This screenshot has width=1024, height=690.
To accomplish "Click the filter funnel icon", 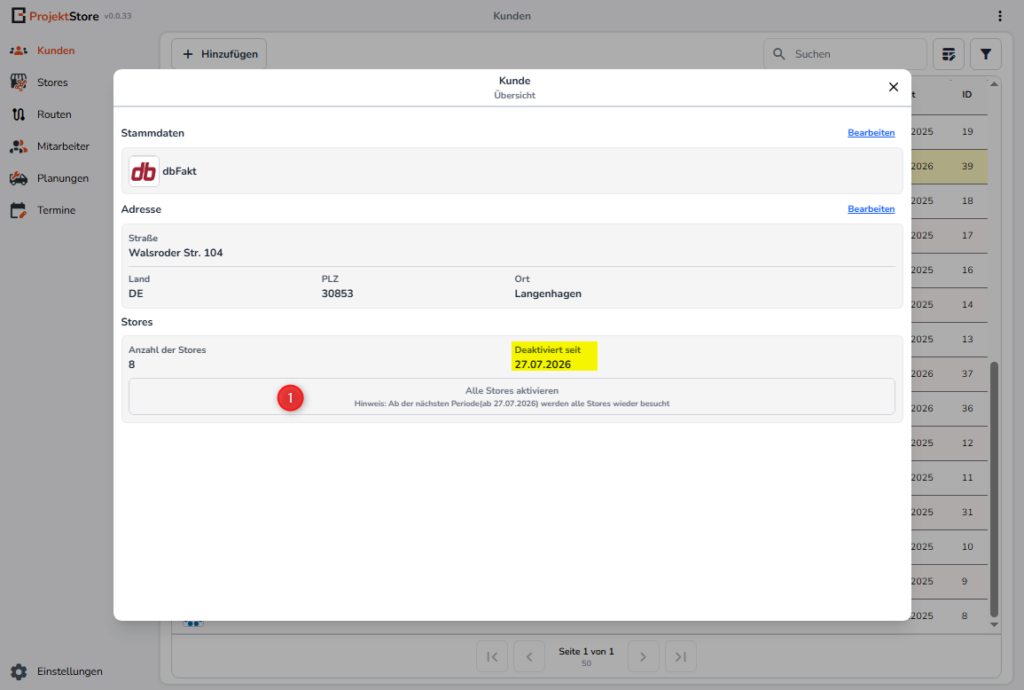I will [985, 54].
